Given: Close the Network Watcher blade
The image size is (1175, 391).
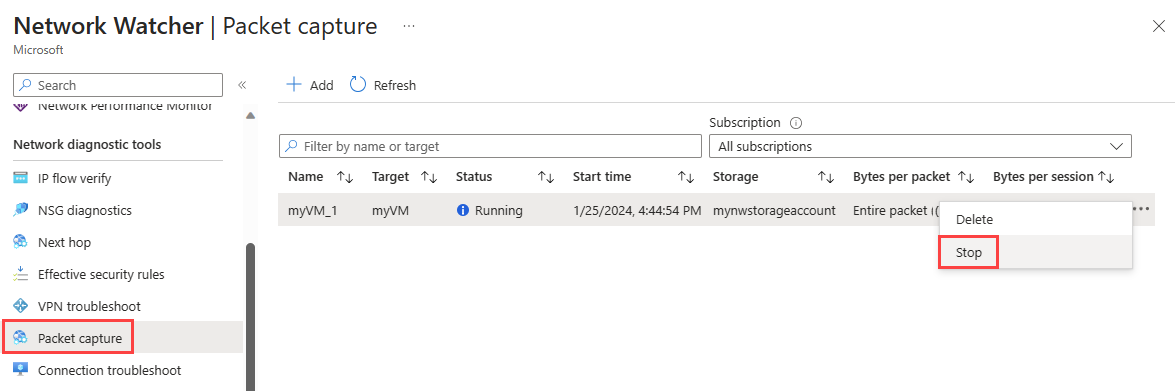Looking at the screenshot, I should [1158, 26].
